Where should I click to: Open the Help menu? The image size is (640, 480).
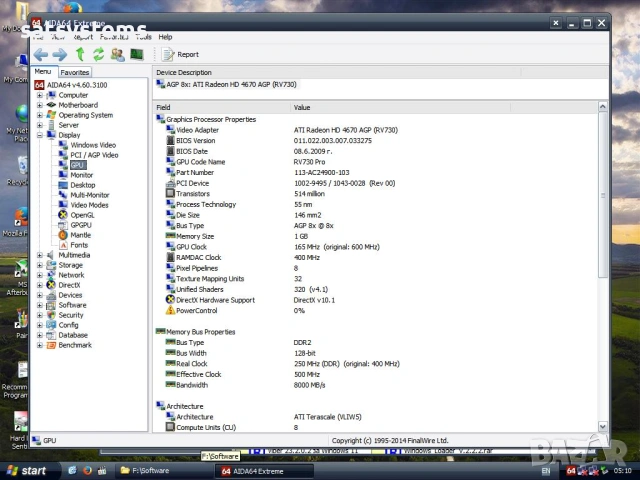click(x=165, y=37)
